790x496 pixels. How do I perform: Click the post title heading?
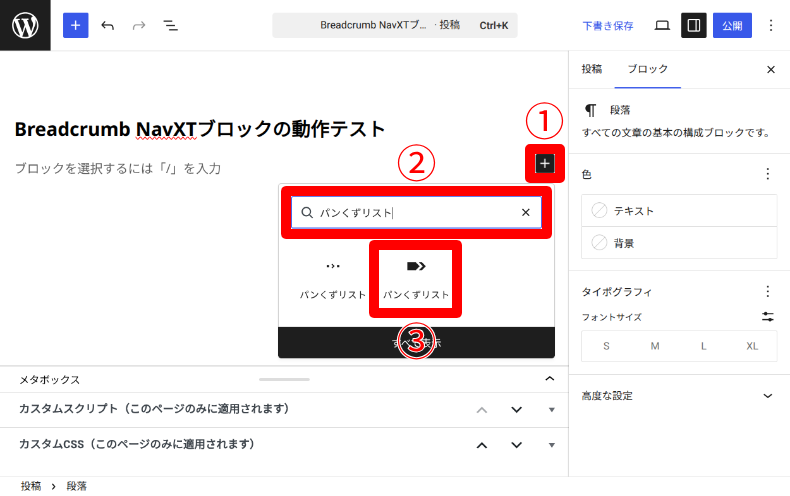click(200, 130)
